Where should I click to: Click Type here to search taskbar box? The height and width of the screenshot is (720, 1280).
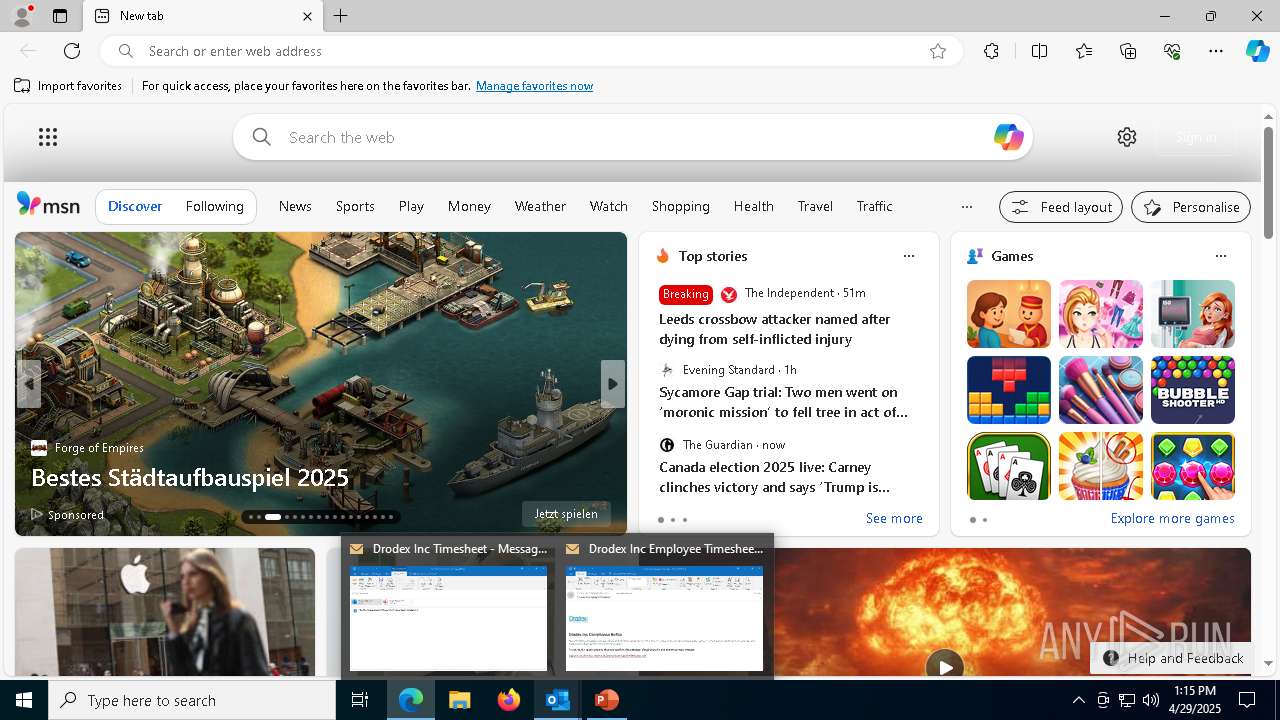click(192, 700)
